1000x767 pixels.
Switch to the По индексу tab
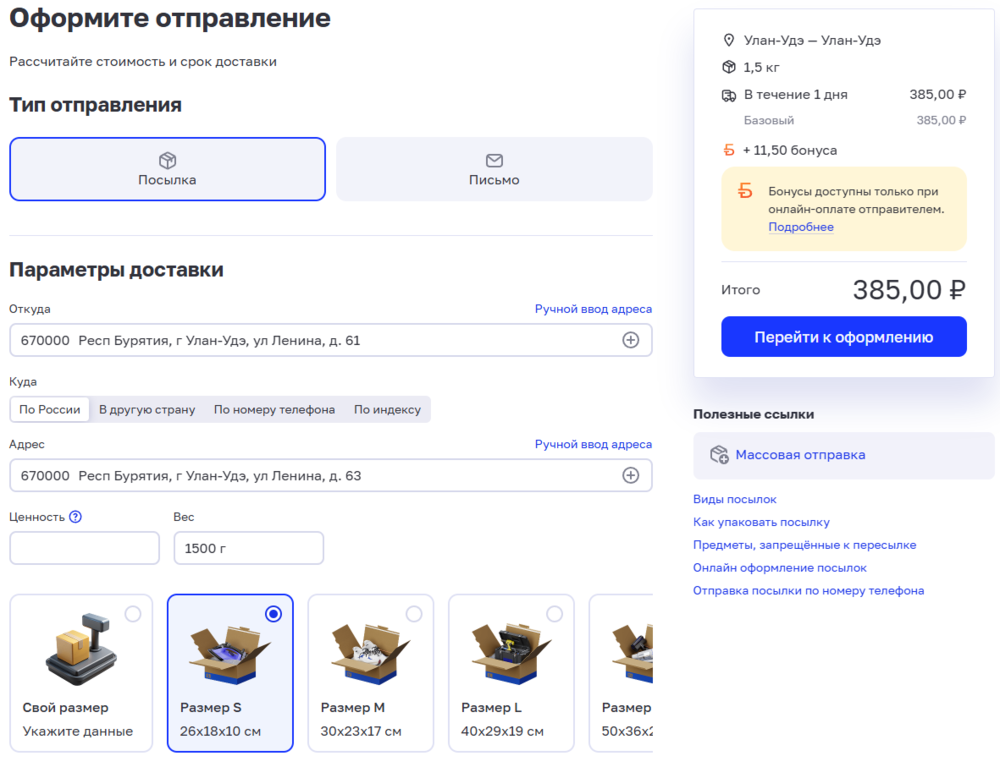tap(387, 409)
